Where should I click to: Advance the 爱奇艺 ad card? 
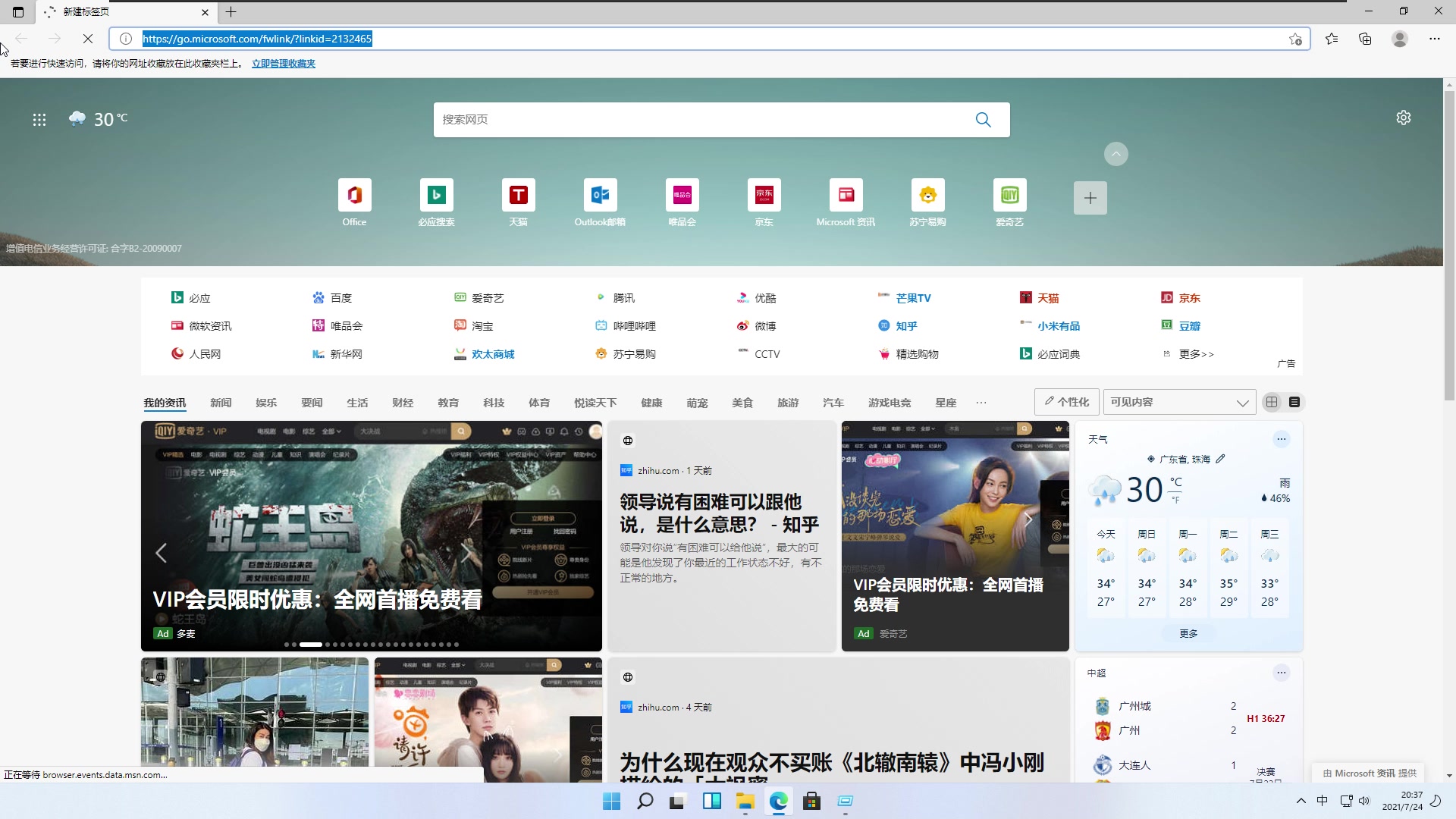pyautogui.click(x=1028, y=520)
